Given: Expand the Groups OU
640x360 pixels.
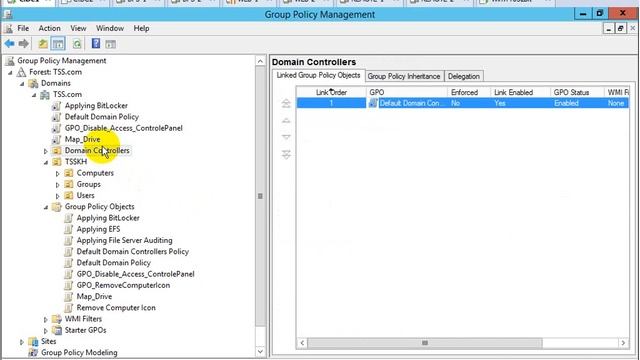Looking at the screenshot, I should [58, 185].
